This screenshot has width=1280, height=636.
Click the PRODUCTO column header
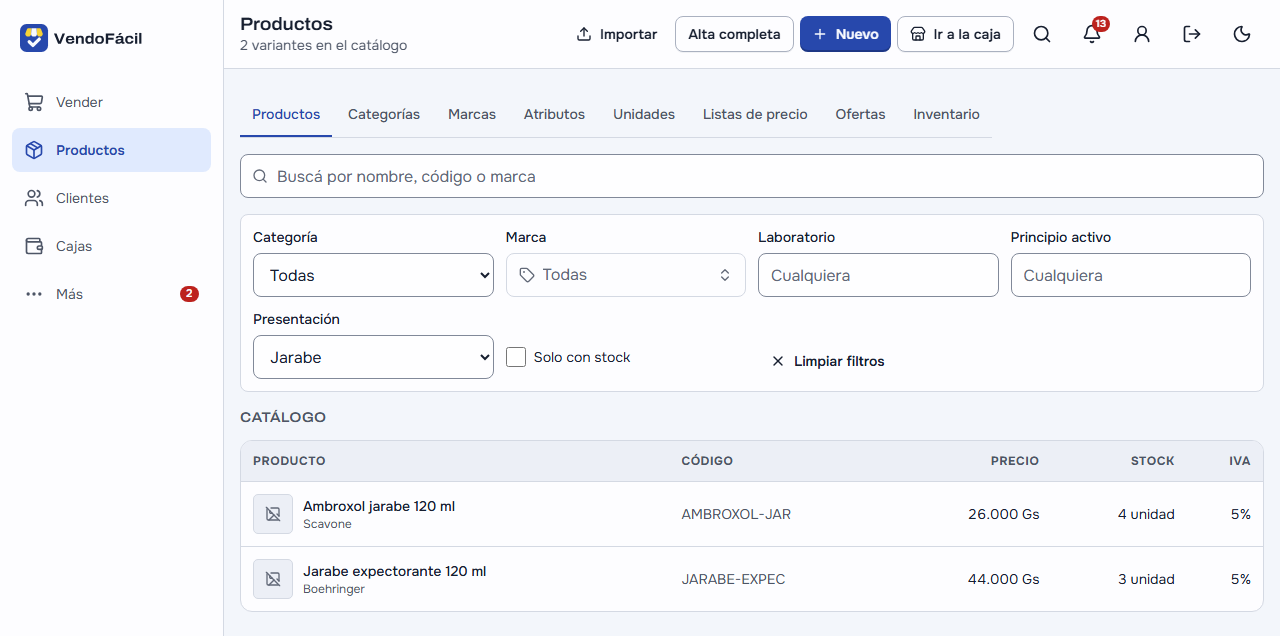pos(289,461)
